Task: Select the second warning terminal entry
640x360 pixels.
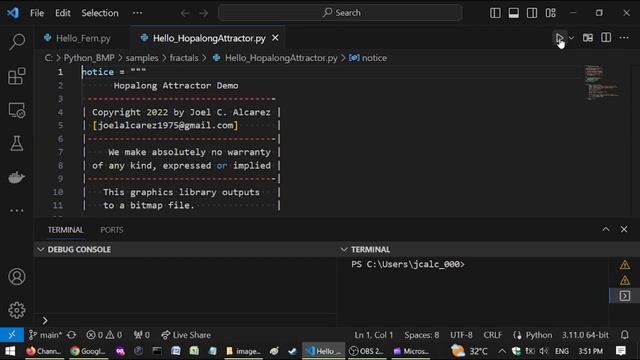Action: (624, 280)
